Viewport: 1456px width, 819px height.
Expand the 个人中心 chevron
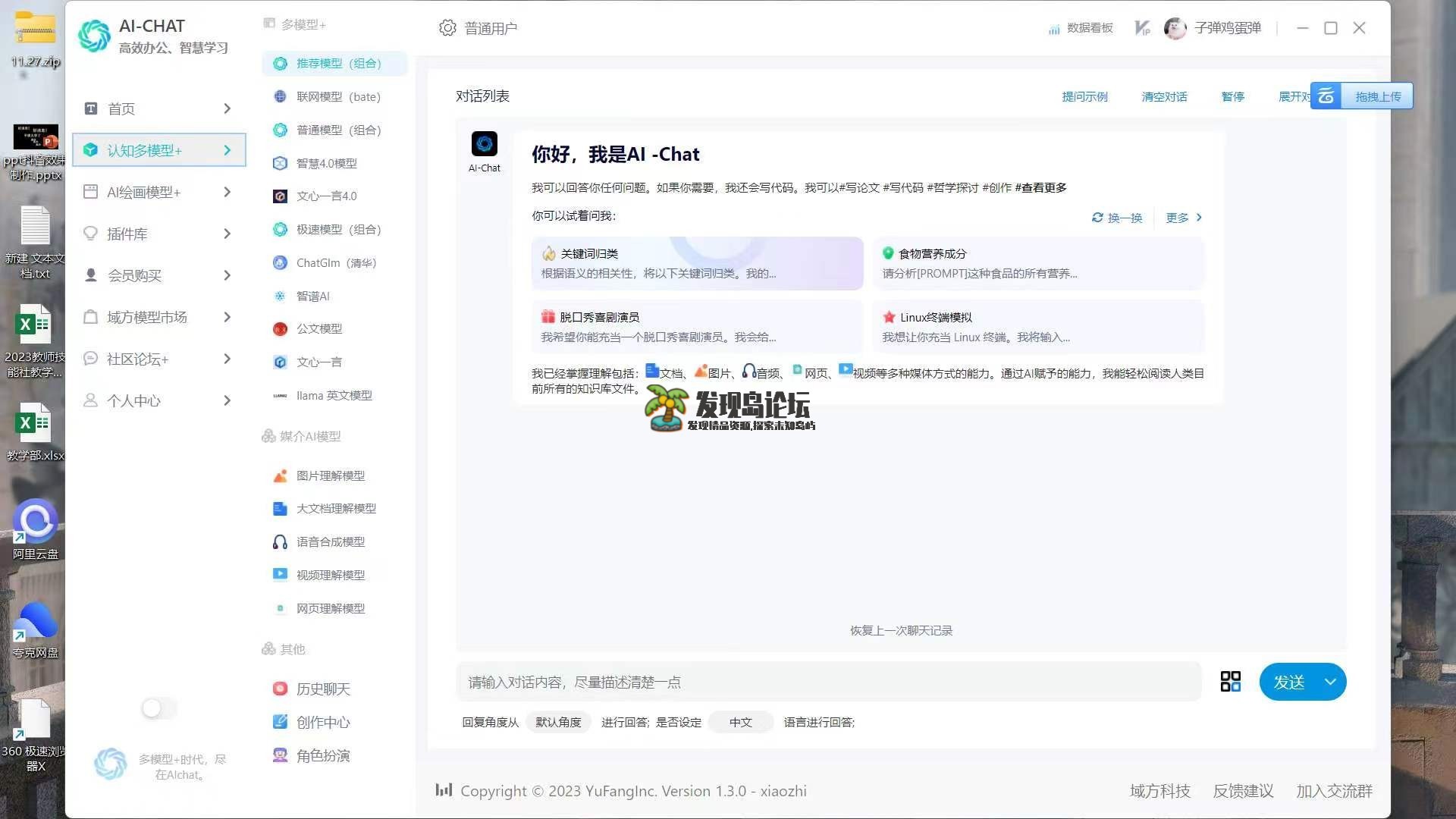227,400
